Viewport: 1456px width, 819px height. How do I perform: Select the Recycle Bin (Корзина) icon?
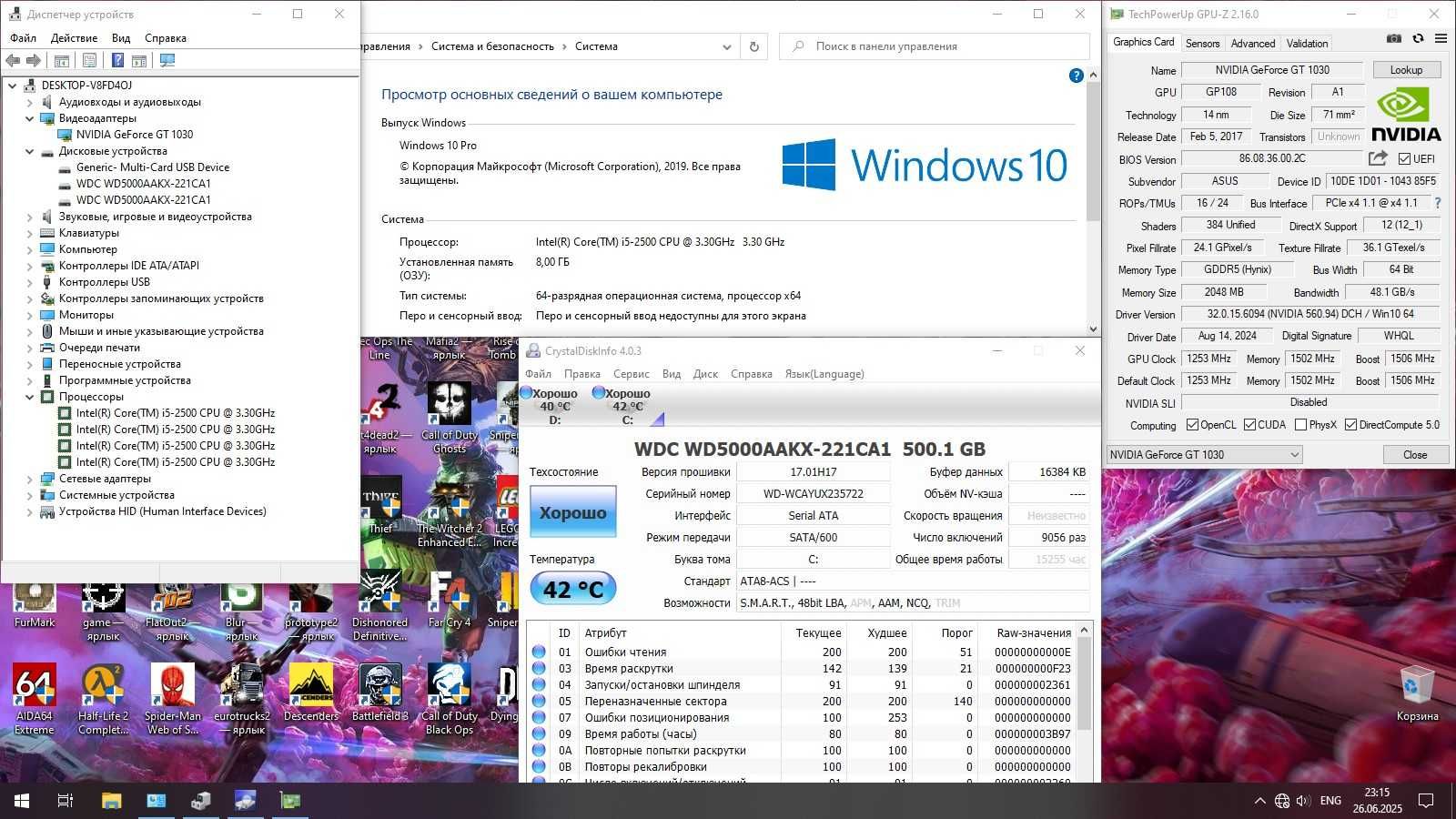click(1417, 693)
